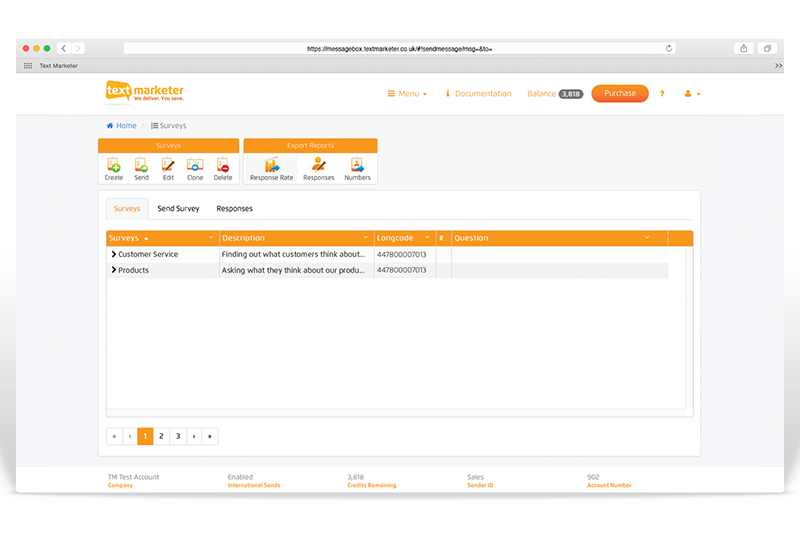Switch to the Send Survey tab
Image resolution: width=800 pixels, height=533 pixels.
click(x=178, y=209)
